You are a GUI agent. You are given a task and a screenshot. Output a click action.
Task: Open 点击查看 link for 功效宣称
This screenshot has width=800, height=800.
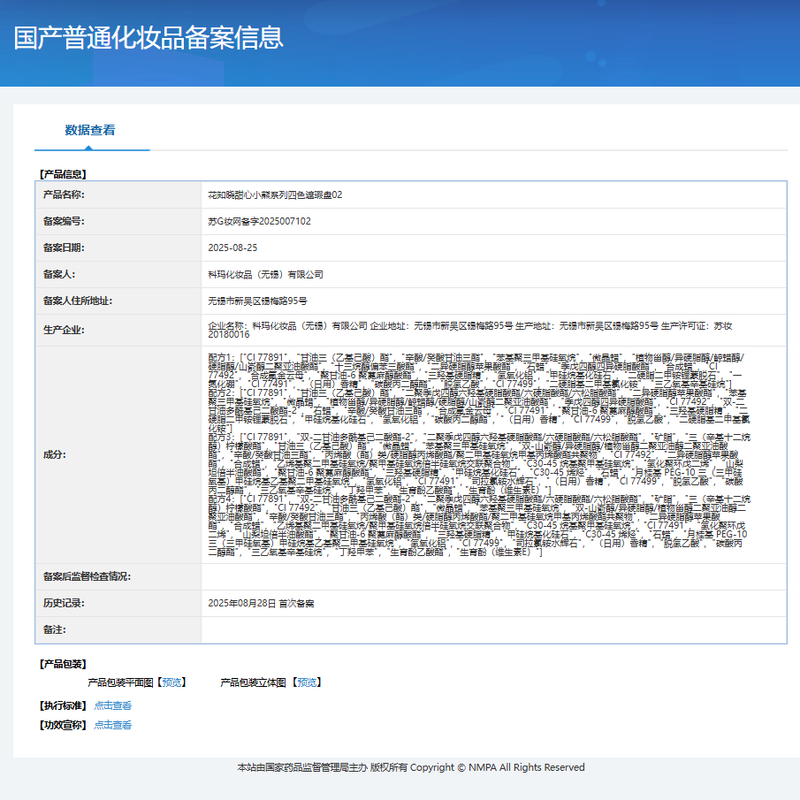click(113, 725)
